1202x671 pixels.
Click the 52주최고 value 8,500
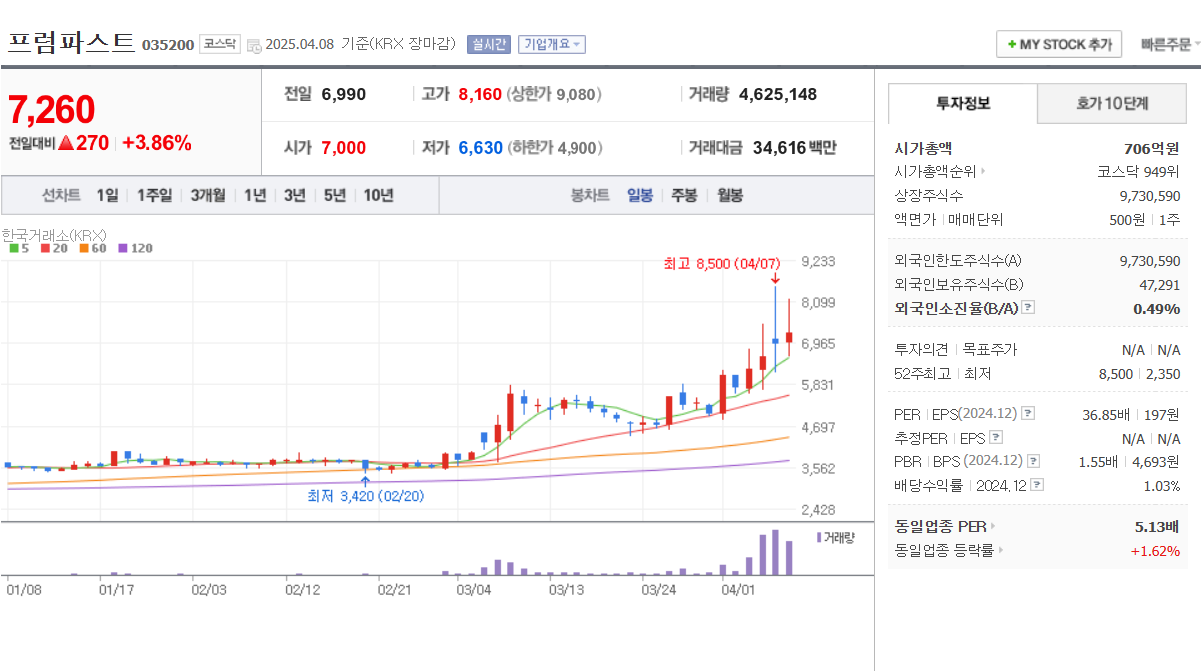1116,374
